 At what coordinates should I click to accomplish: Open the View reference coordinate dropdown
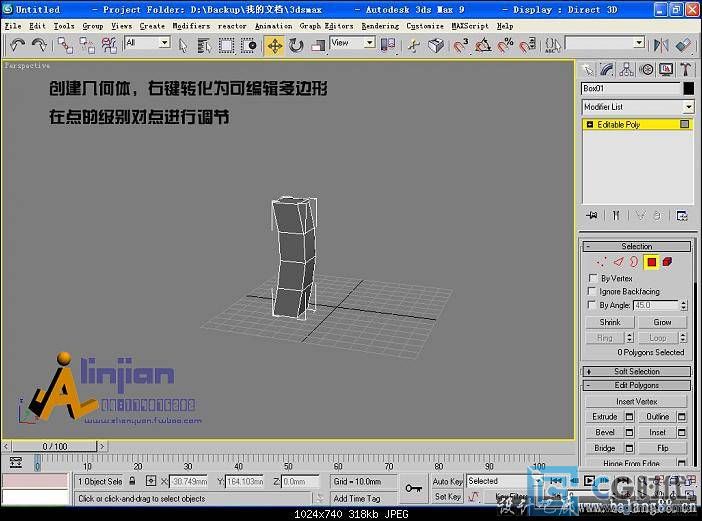[x=353, y=43]
